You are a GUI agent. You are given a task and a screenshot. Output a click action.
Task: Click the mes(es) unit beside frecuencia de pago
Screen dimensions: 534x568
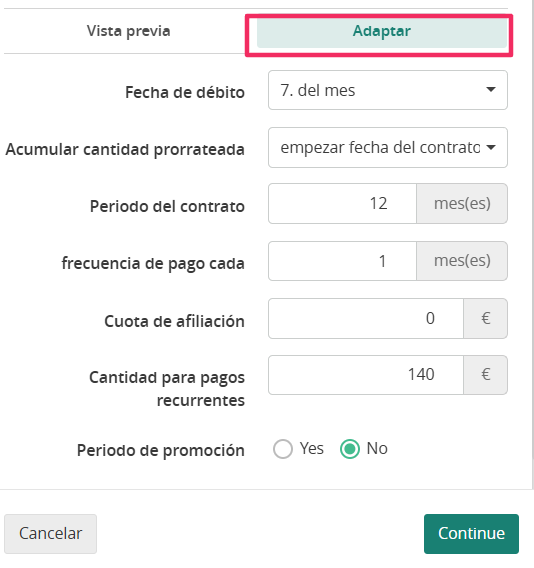(x=462, y=261)
